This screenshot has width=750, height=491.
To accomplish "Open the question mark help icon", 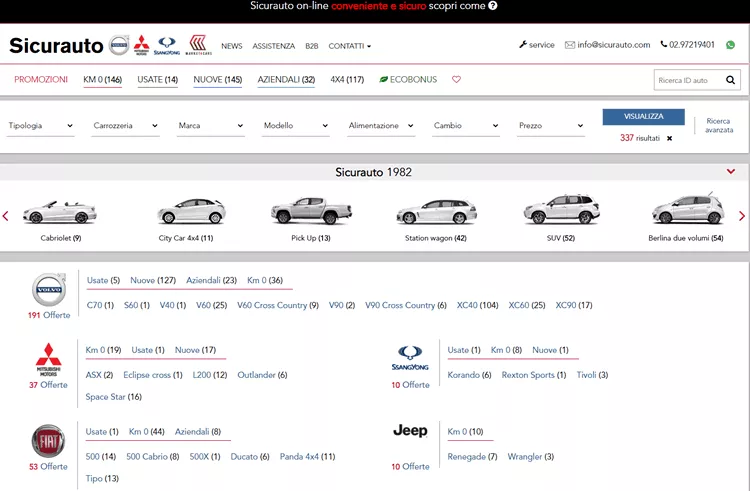I will click(493, 6).
